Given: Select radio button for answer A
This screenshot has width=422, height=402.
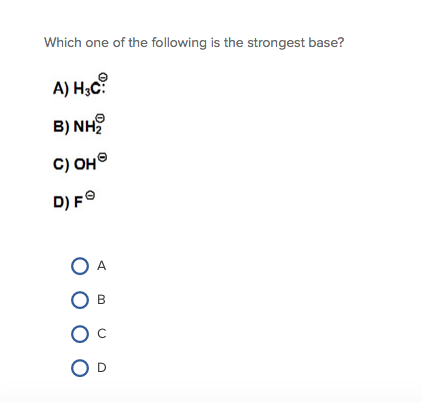Looking at the screenshot, I should 80,266.
